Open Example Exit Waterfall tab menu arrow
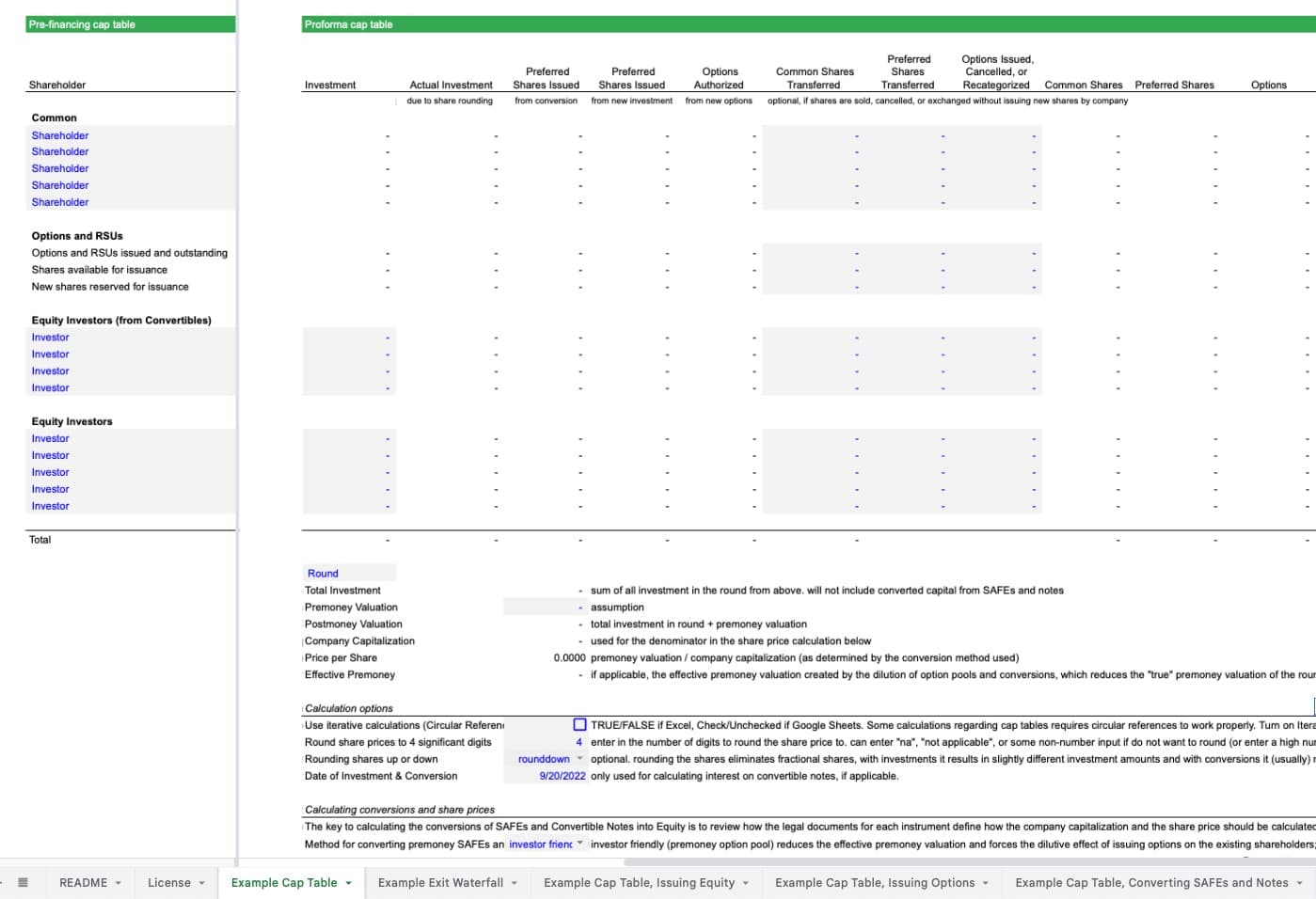 pyautogui.click(x=515, y=883)
